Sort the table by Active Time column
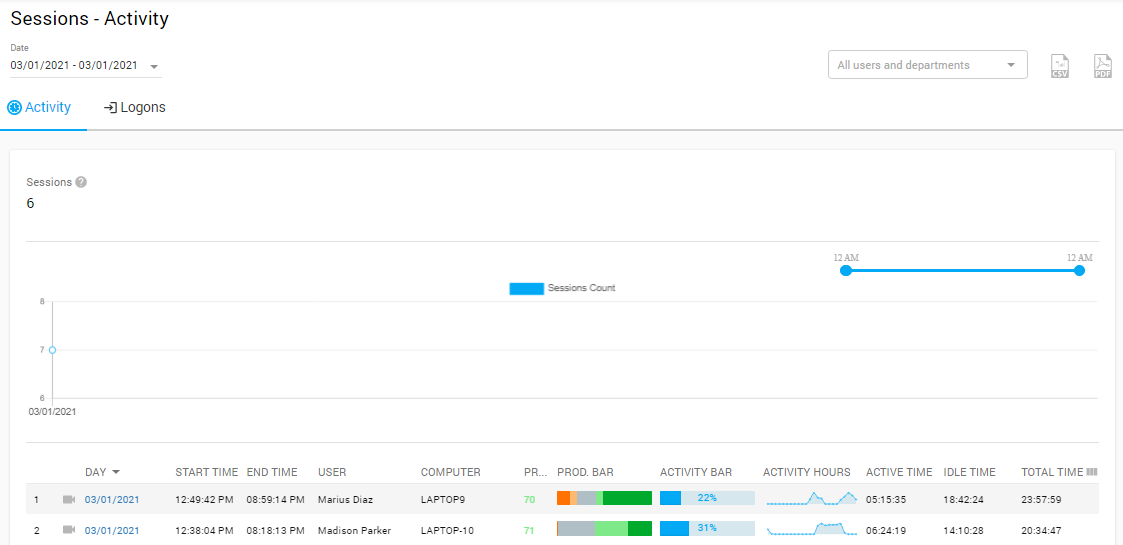 (x=898, y=472)
